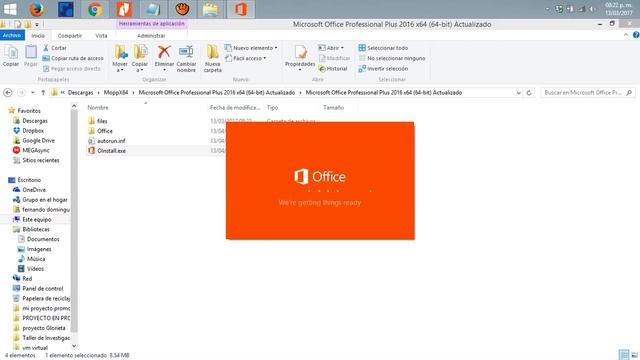Open the Archivo tab
Image resolution: width=640 pixels, height=360 pixels.
tap(12, 36)
